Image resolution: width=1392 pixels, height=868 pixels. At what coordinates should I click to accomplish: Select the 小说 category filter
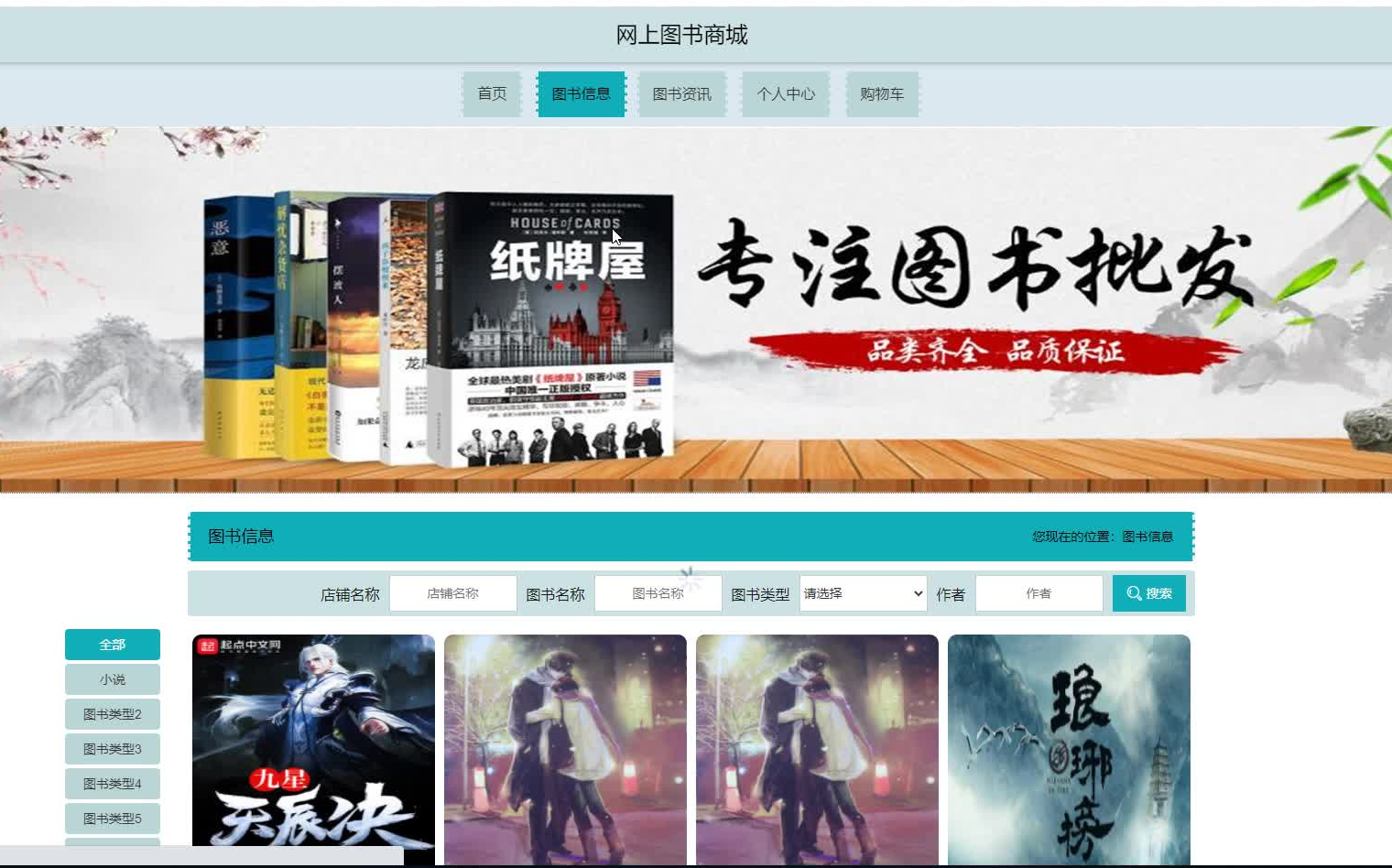point(113,679)
